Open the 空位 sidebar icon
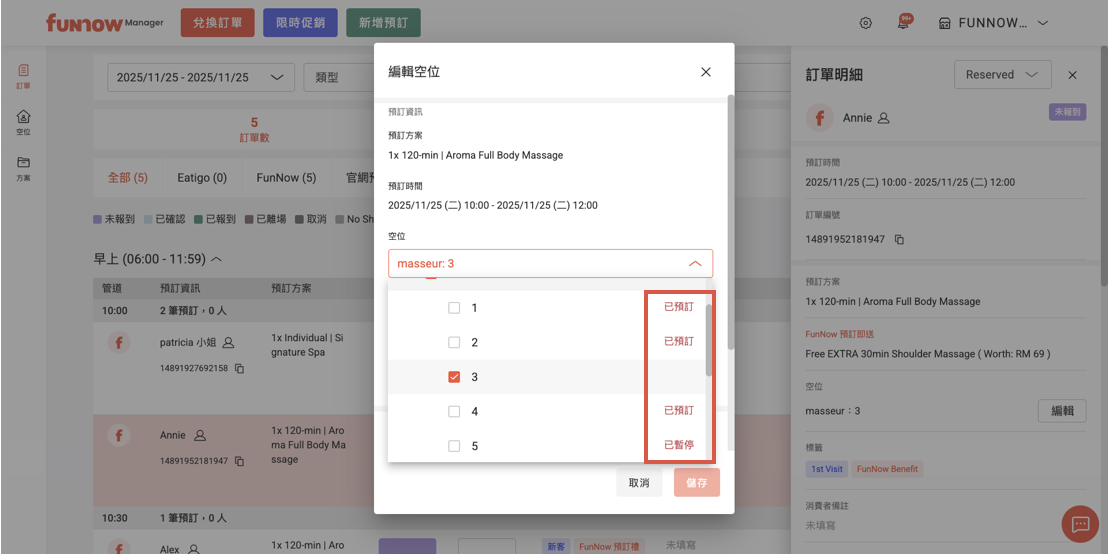The image size is (1108, 554). pos(23,122)
